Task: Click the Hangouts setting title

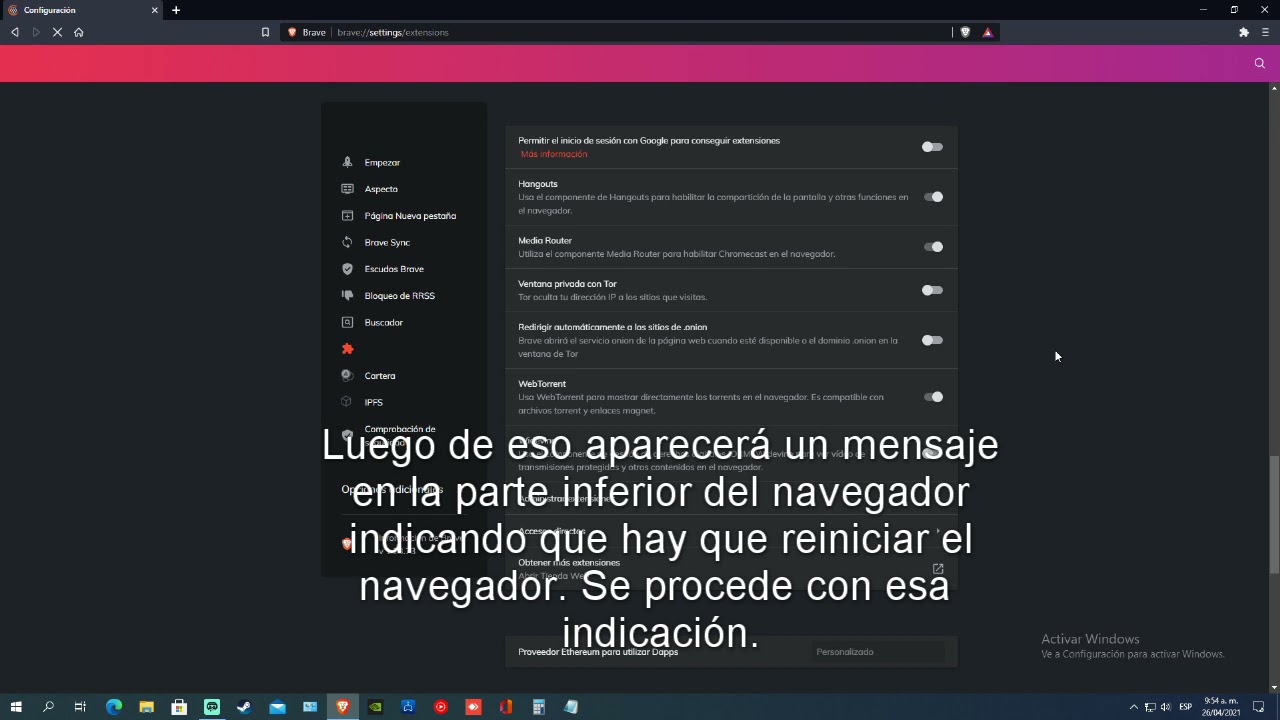Action: coord(538,184)
